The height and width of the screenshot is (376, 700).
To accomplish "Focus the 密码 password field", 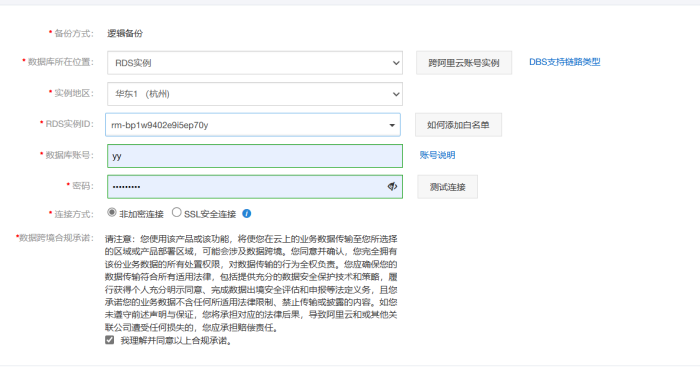I will (x=255, y=187).
